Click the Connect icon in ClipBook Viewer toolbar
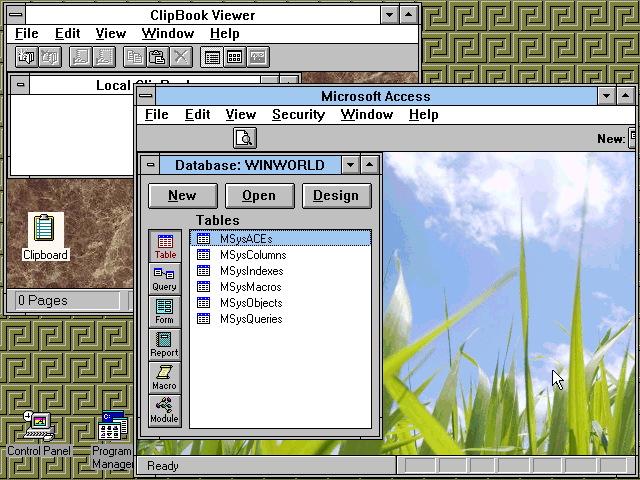640x480 pixels. (x=26, y=57)
